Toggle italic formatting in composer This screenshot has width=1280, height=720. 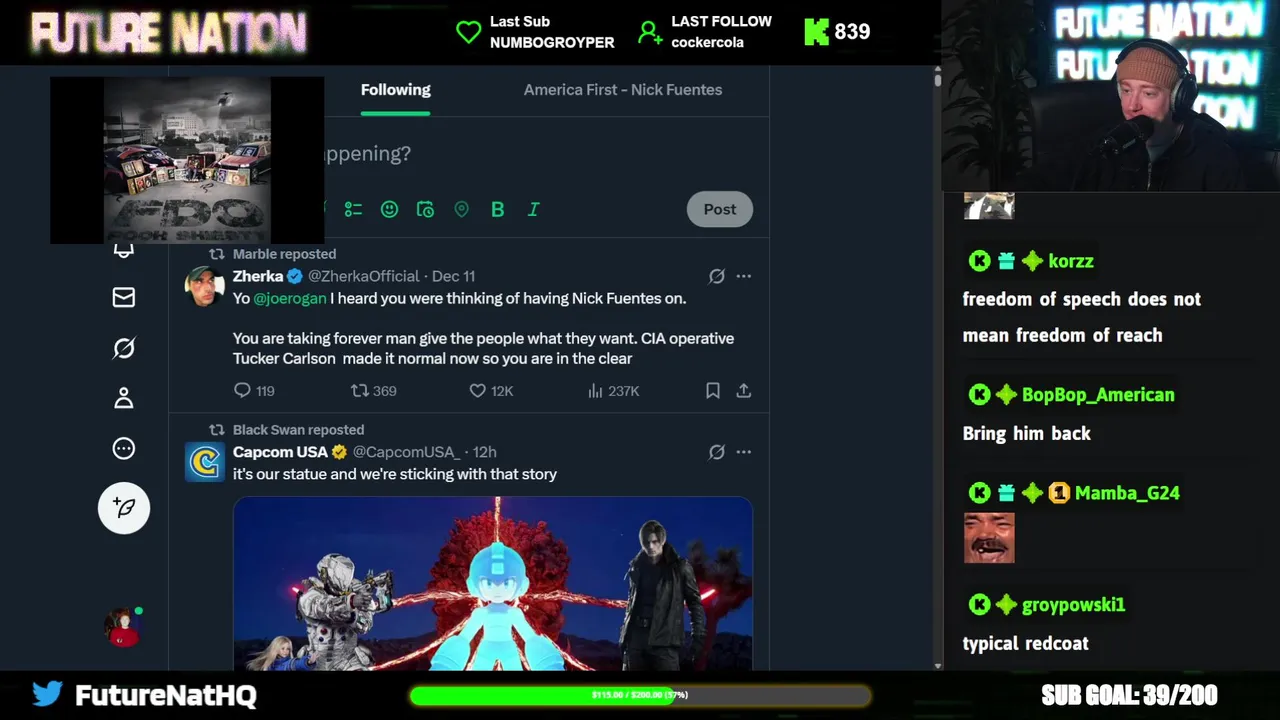pyautogui.click(x=533, y=209)
